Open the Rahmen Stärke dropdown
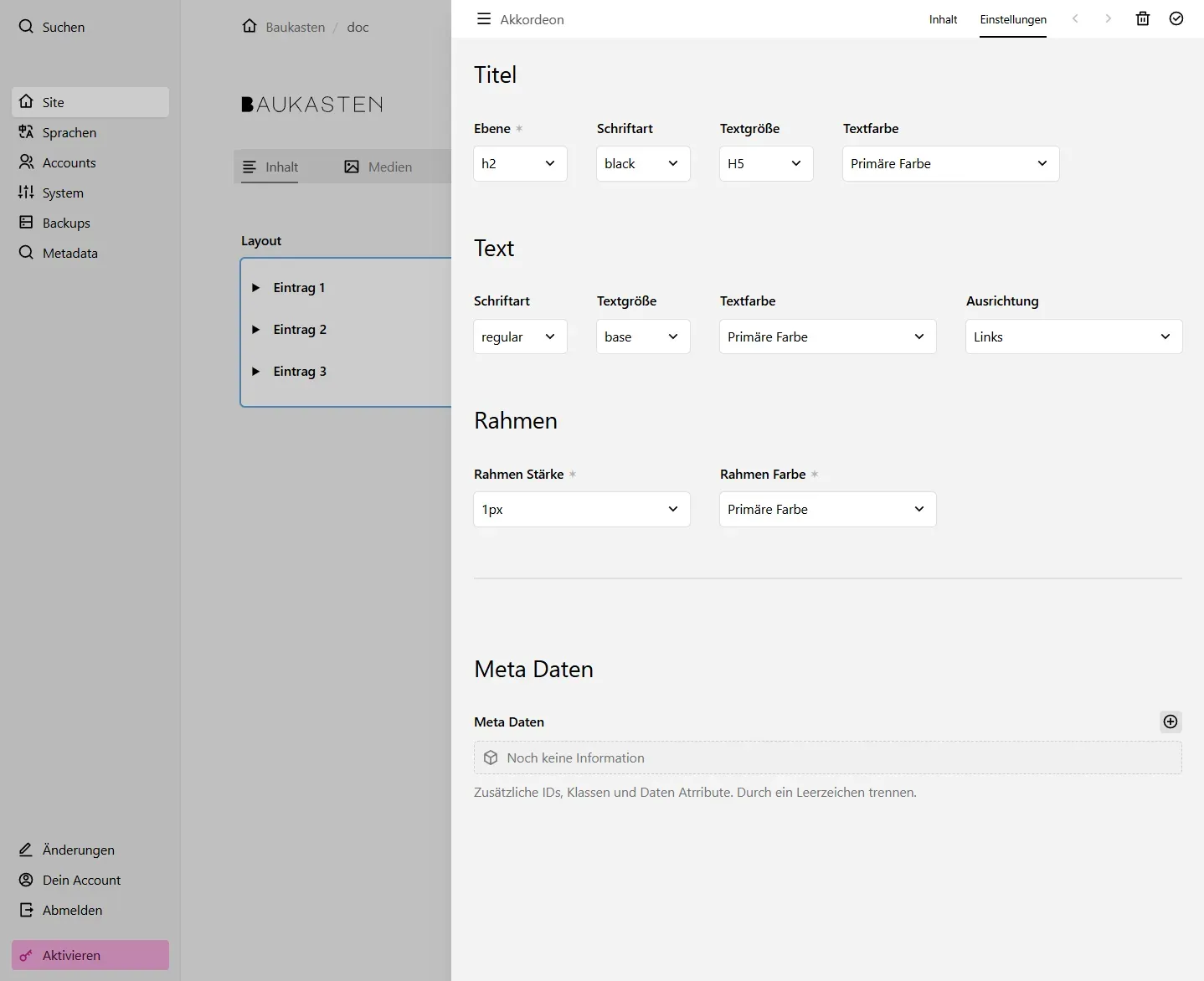Screen dimensions: 1204x981 (581, 510)
